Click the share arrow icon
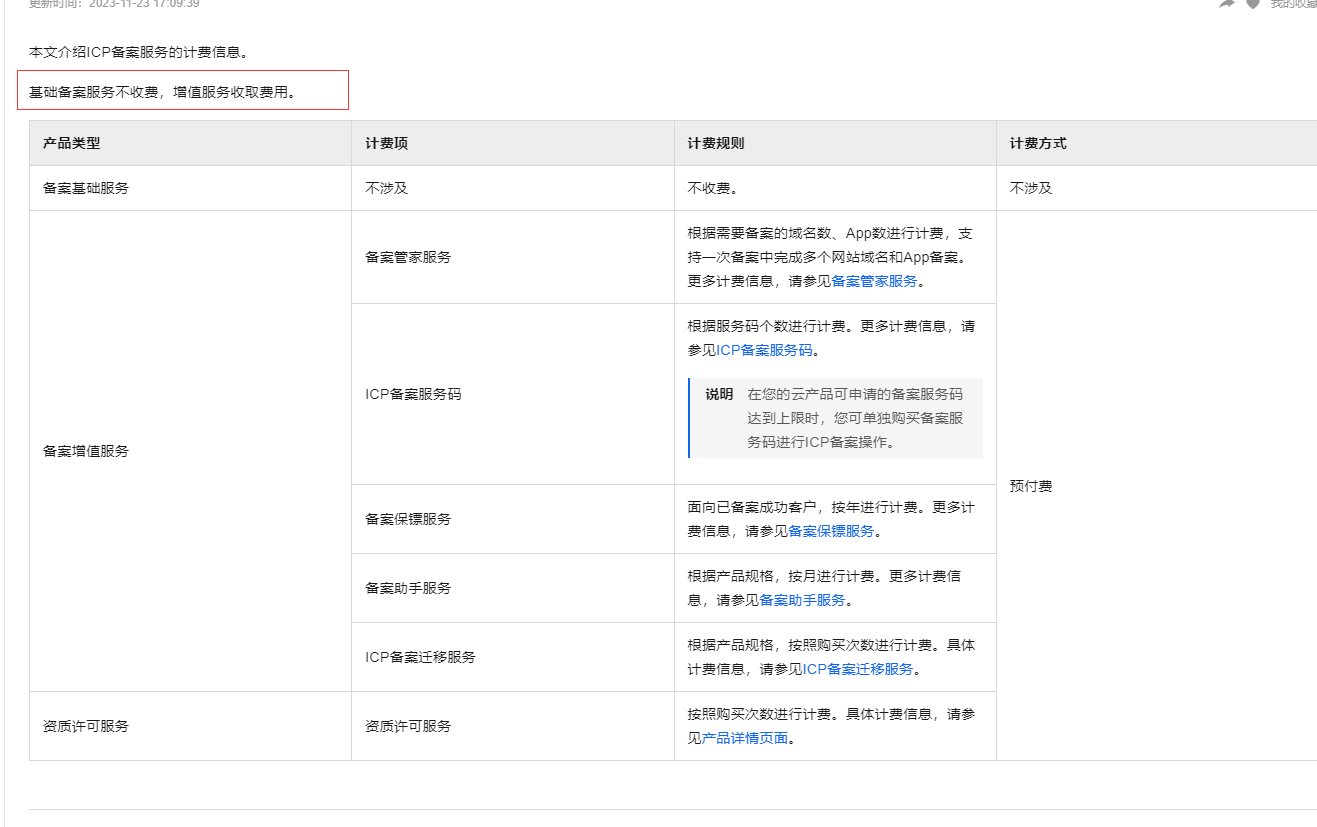 1227,3
